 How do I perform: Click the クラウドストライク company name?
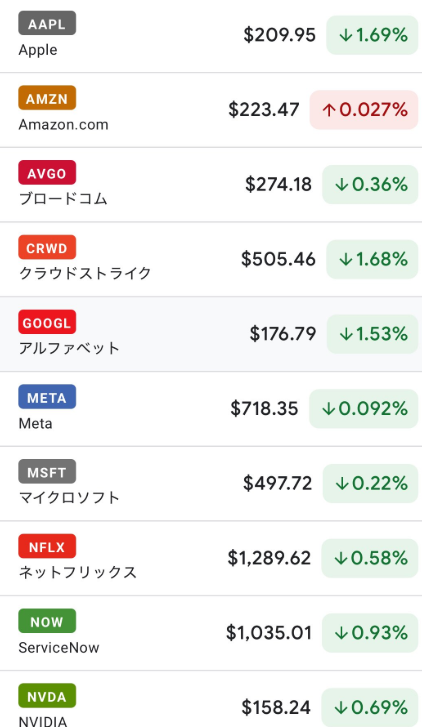coord(85,274)
